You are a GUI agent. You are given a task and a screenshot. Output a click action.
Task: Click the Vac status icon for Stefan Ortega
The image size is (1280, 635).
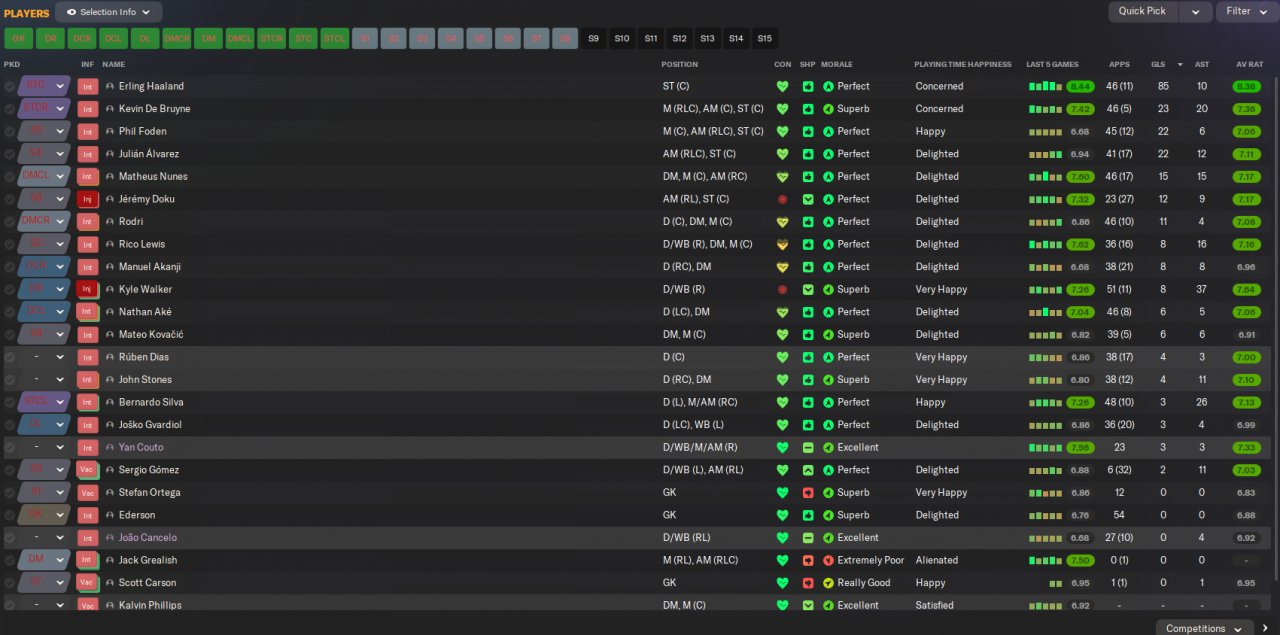coord(88,492)
